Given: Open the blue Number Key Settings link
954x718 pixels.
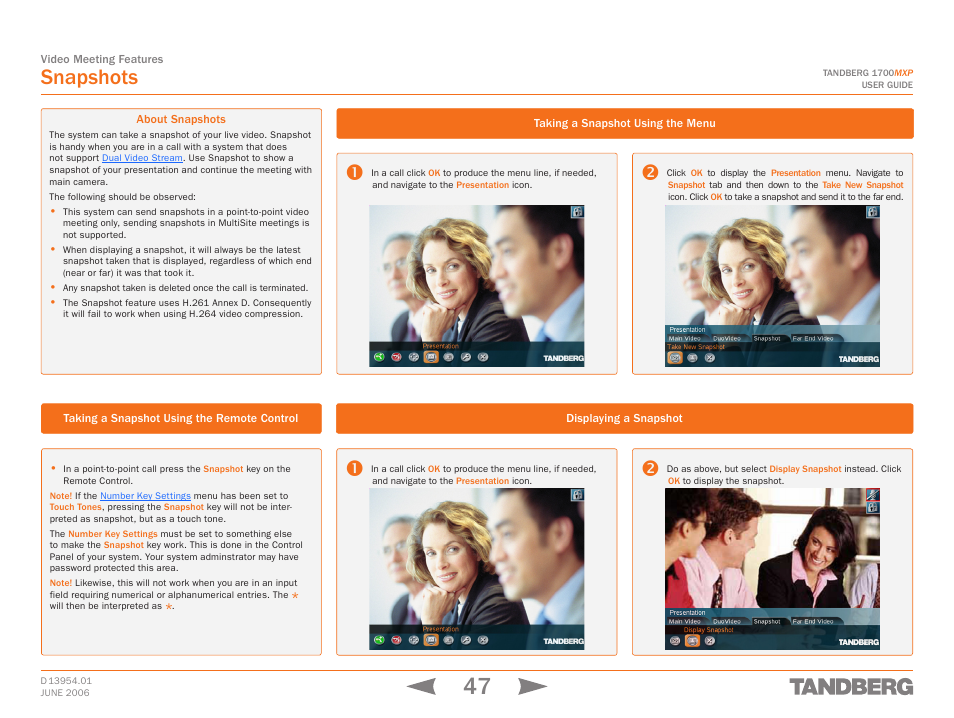Looking at the screenshot, I should point(145,496).
